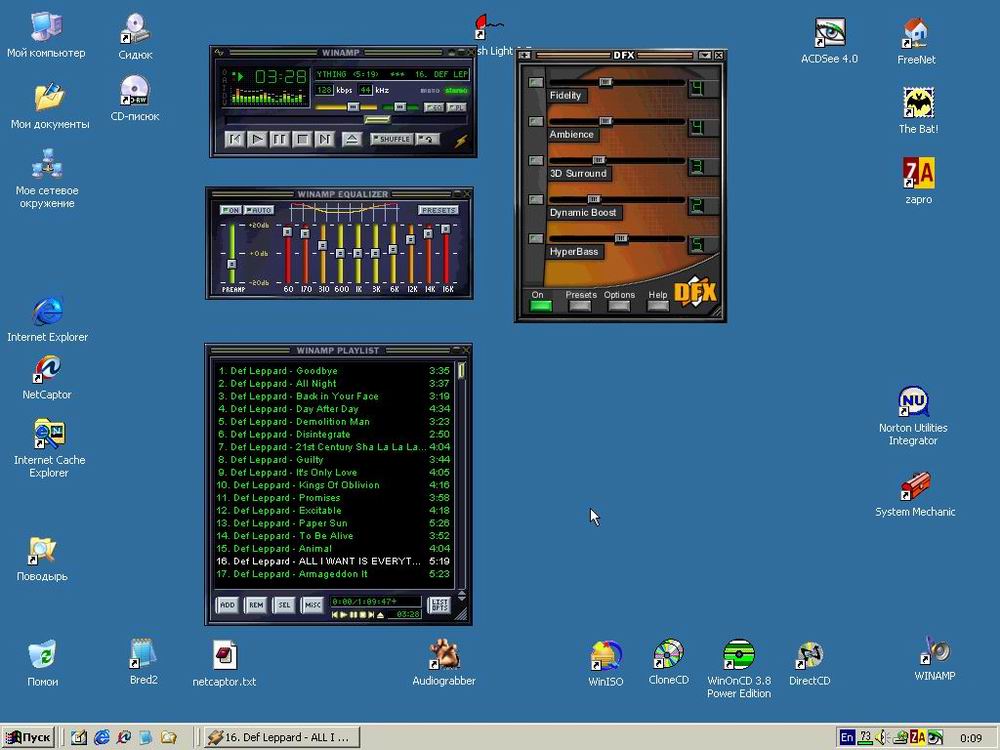Screen dimensions: 1000x750
Task: Open the playlist REM menu
Action: pyautogui.click(x=256, y=605)
